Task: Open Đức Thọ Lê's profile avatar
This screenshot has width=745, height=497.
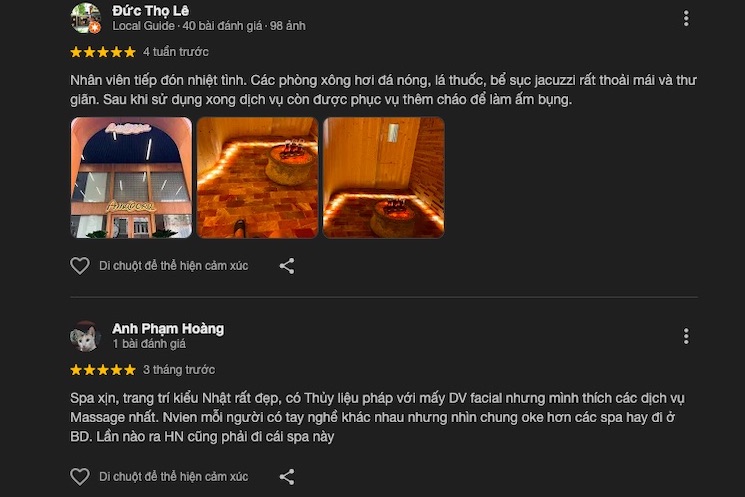Action: 86,18
